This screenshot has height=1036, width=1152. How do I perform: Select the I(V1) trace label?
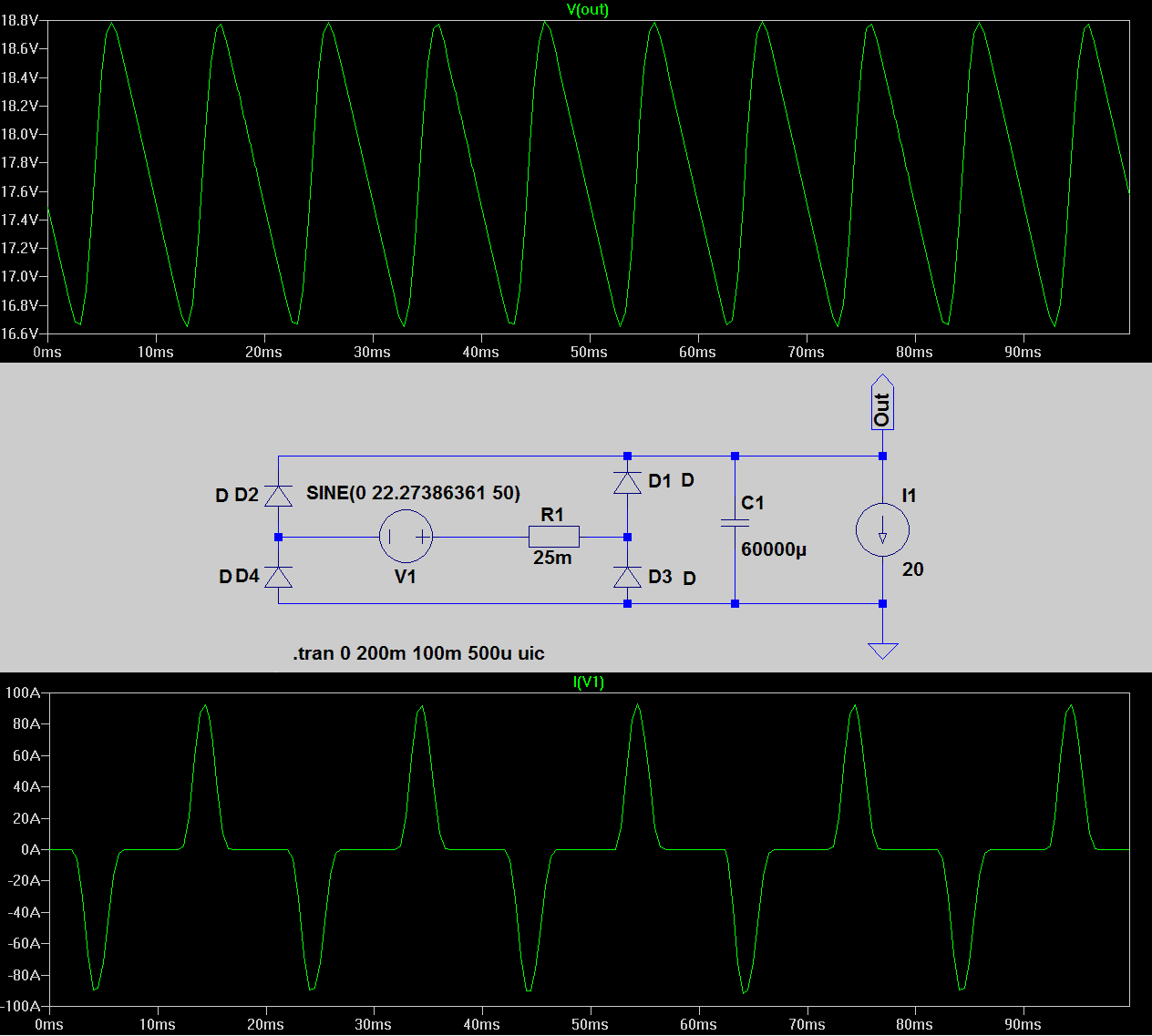[588, 682]
